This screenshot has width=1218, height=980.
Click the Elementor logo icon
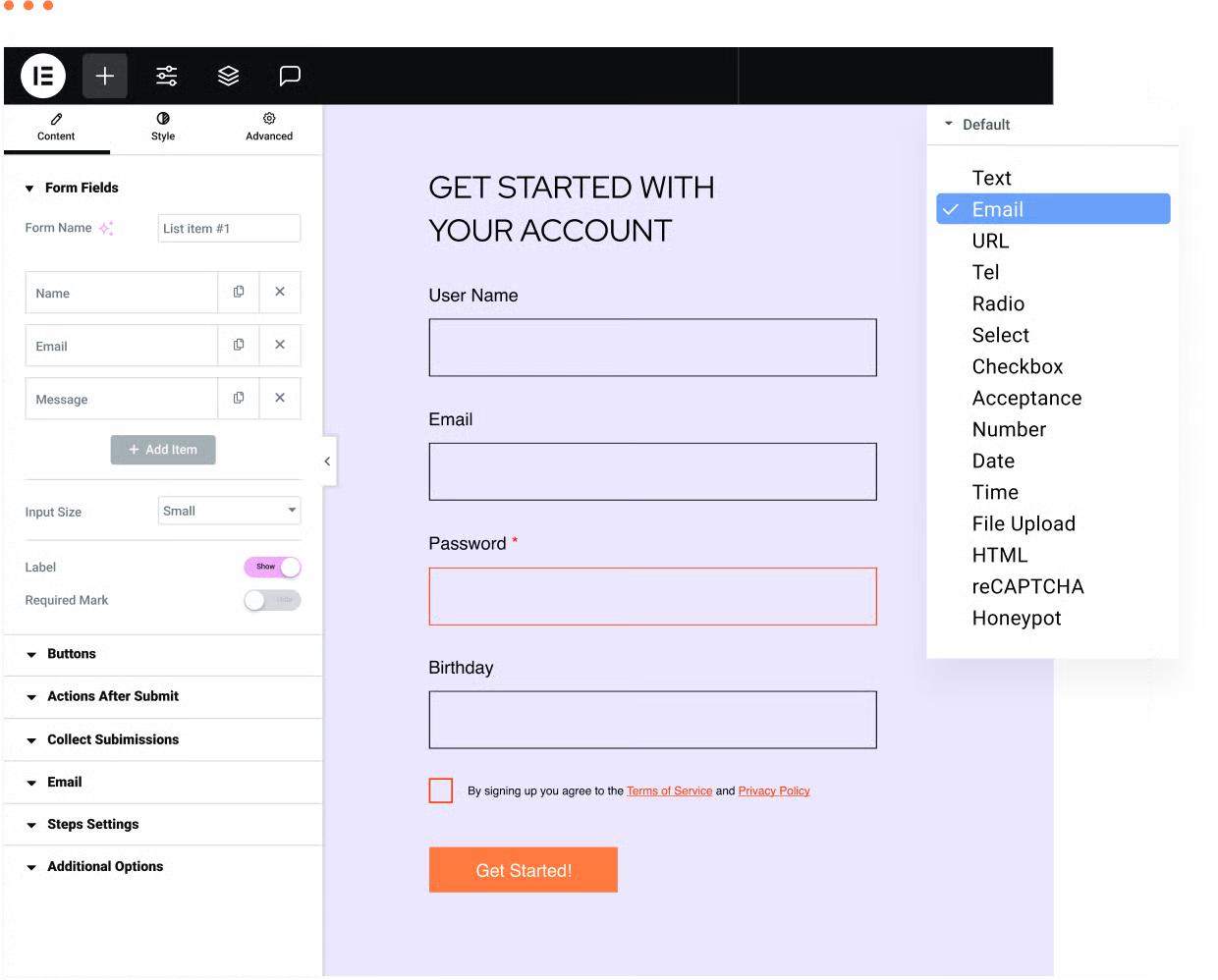(43, 76)
